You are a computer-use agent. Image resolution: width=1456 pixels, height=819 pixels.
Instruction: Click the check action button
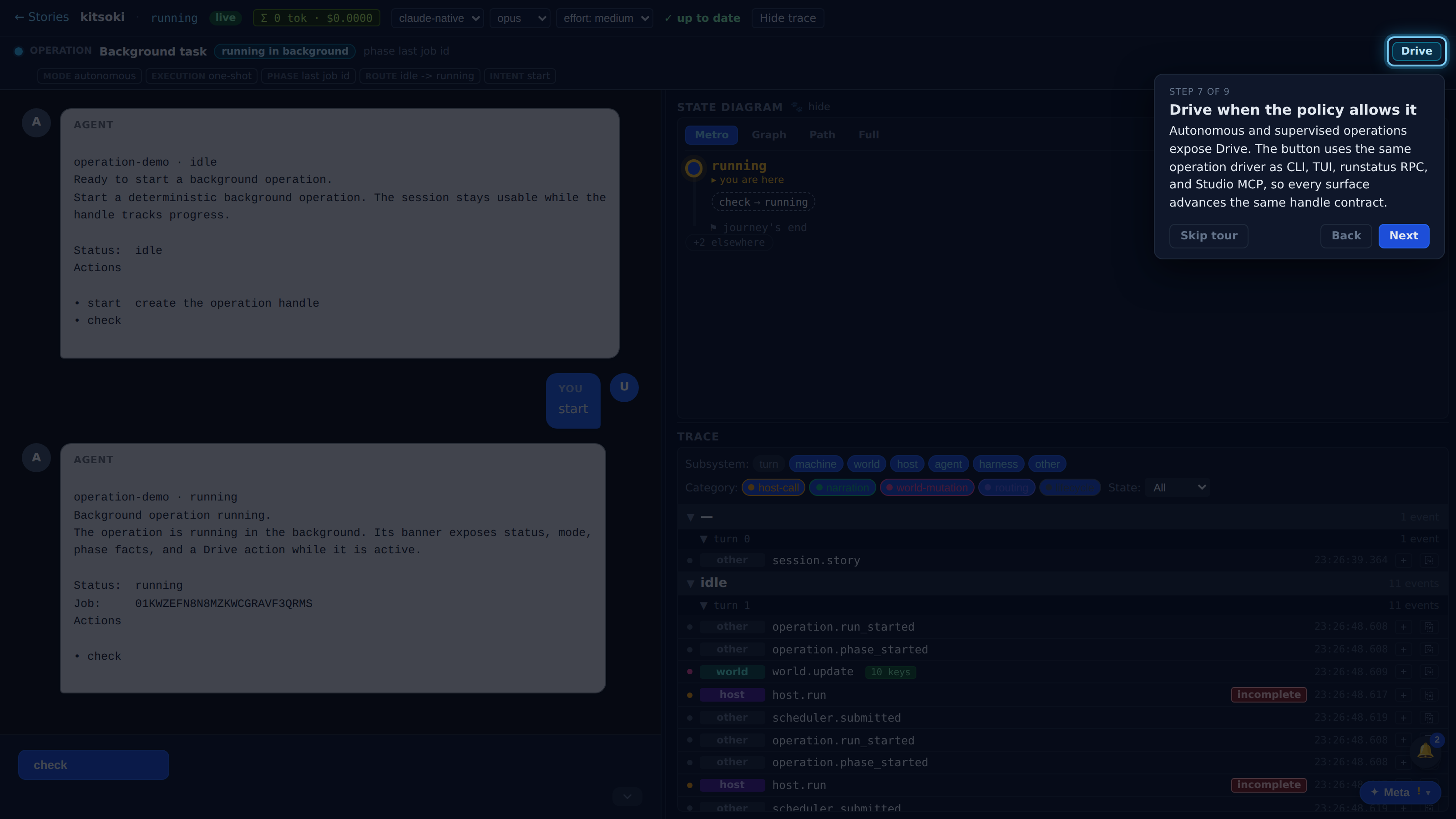coord(93,765)
